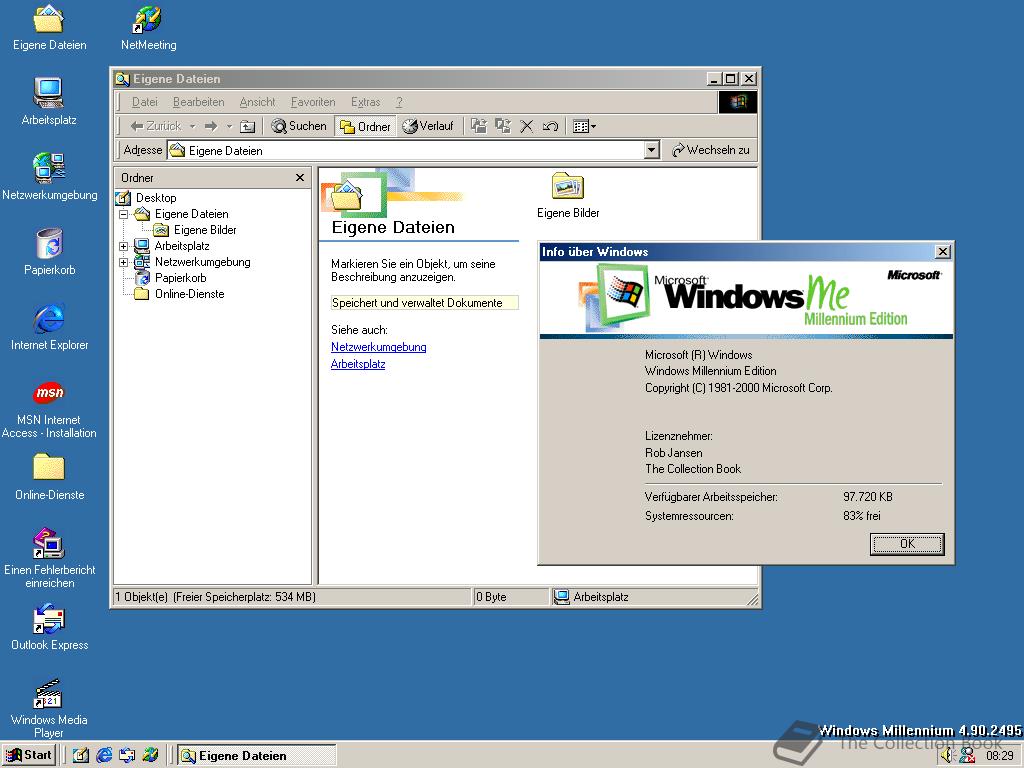Open the Views dropdown button
This screenshot has height=768, width=1024.
click(584, 126)
